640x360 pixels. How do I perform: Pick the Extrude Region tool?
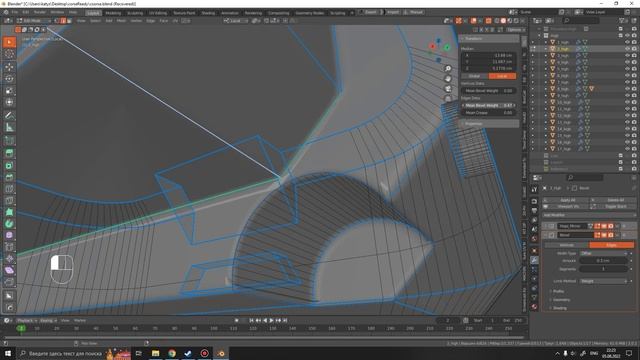coord(9,153)
